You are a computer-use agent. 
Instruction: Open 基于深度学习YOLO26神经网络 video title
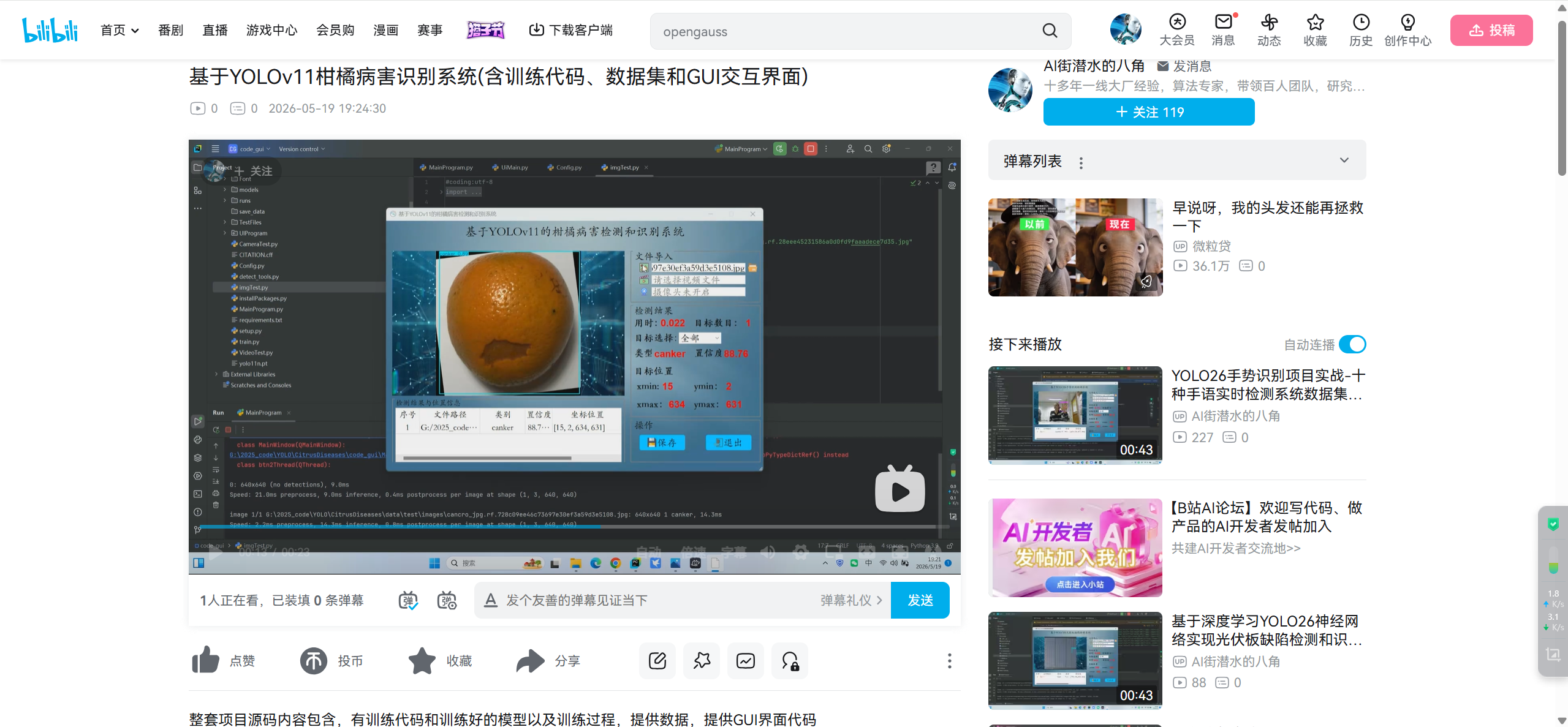pos(1266,630)
